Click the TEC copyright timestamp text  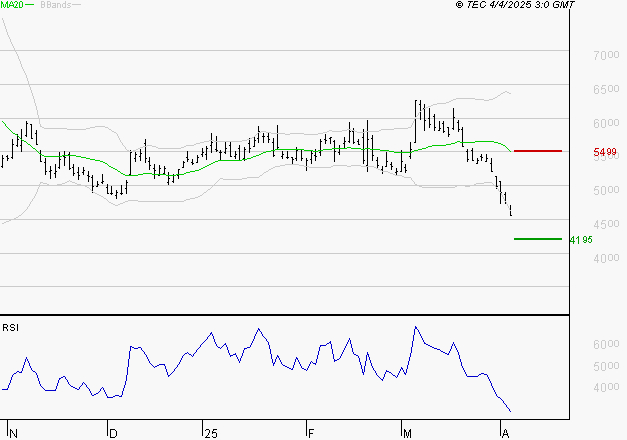(x=515, y=5)
